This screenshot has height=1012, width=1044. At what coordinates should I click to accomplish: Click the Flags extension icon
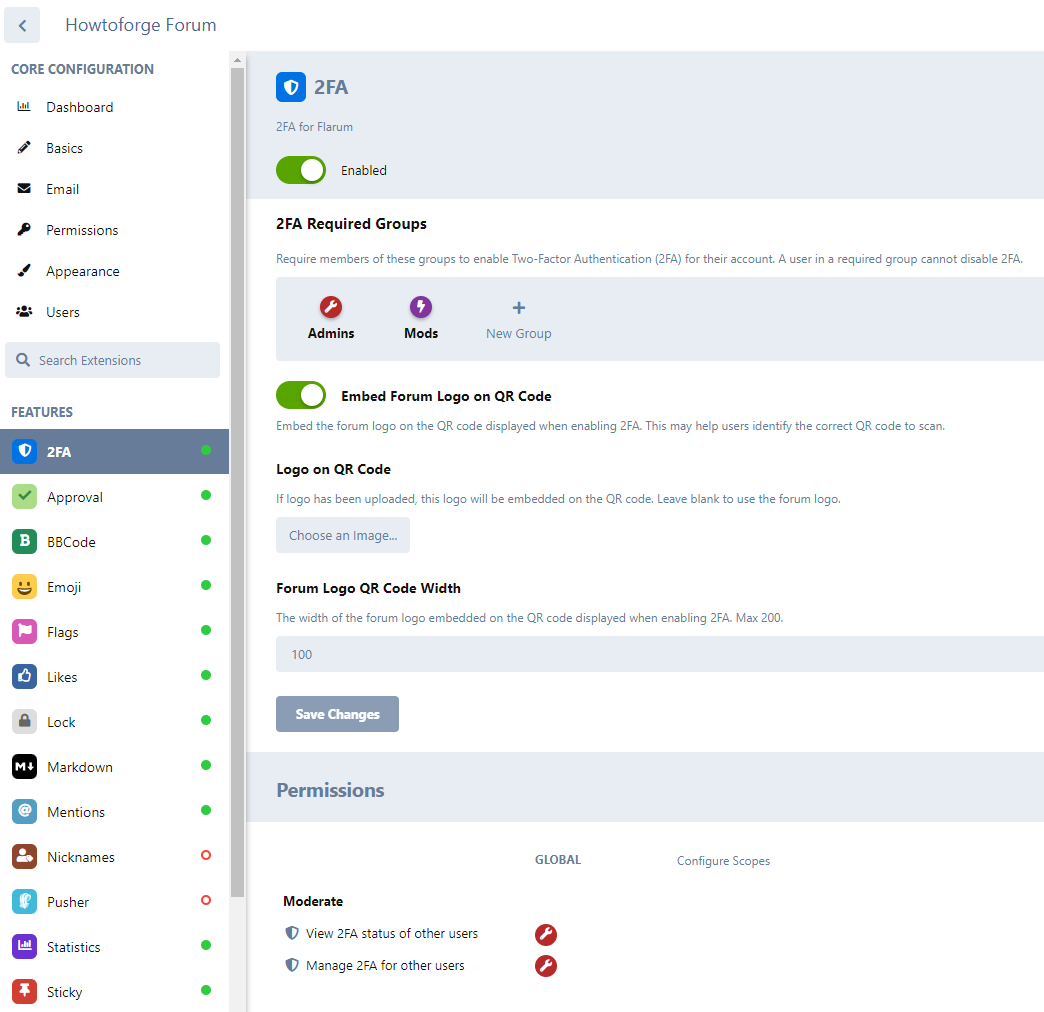[x=24, y=632]
